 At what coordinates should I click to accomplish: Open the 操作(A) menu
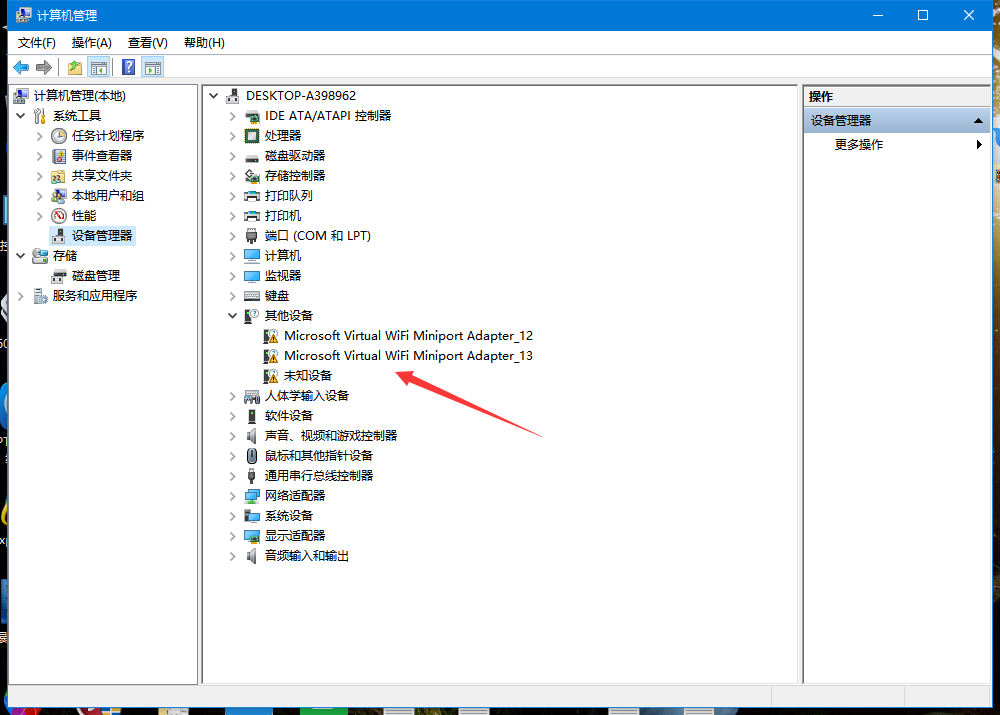[92, 43]
